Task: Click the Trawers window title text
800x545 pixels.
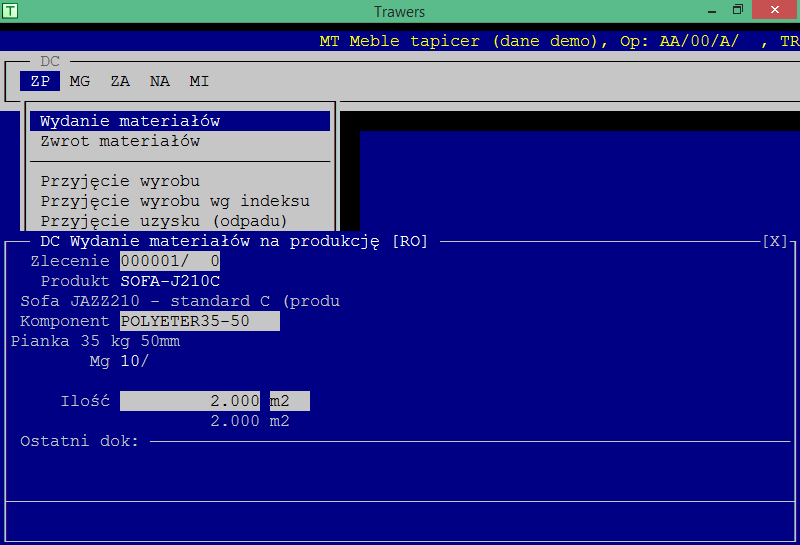Action: tap(399, 11)
